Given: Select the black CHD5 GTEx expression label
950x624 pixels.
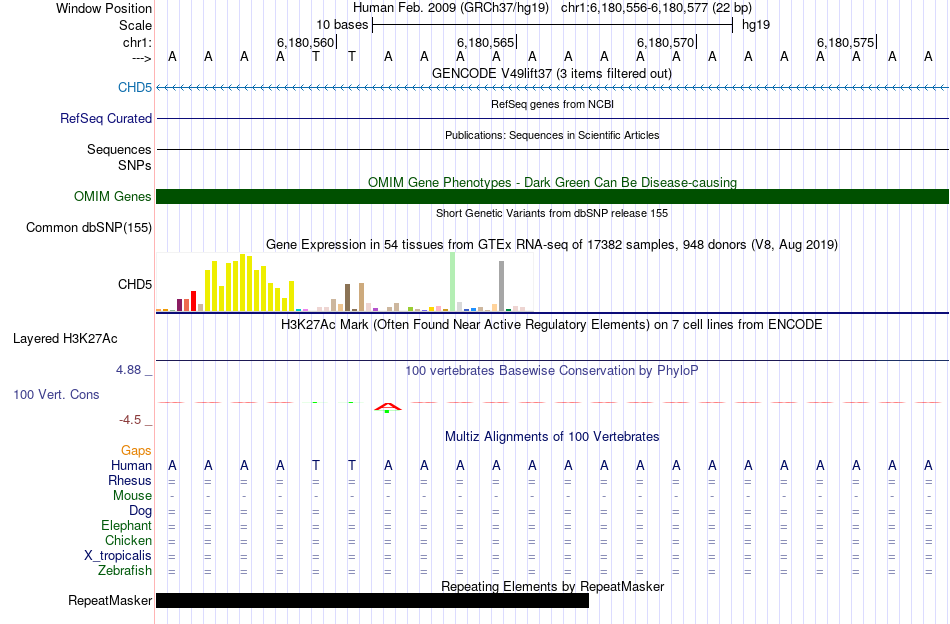Looking at the screenshot, I should coord(135,284).
